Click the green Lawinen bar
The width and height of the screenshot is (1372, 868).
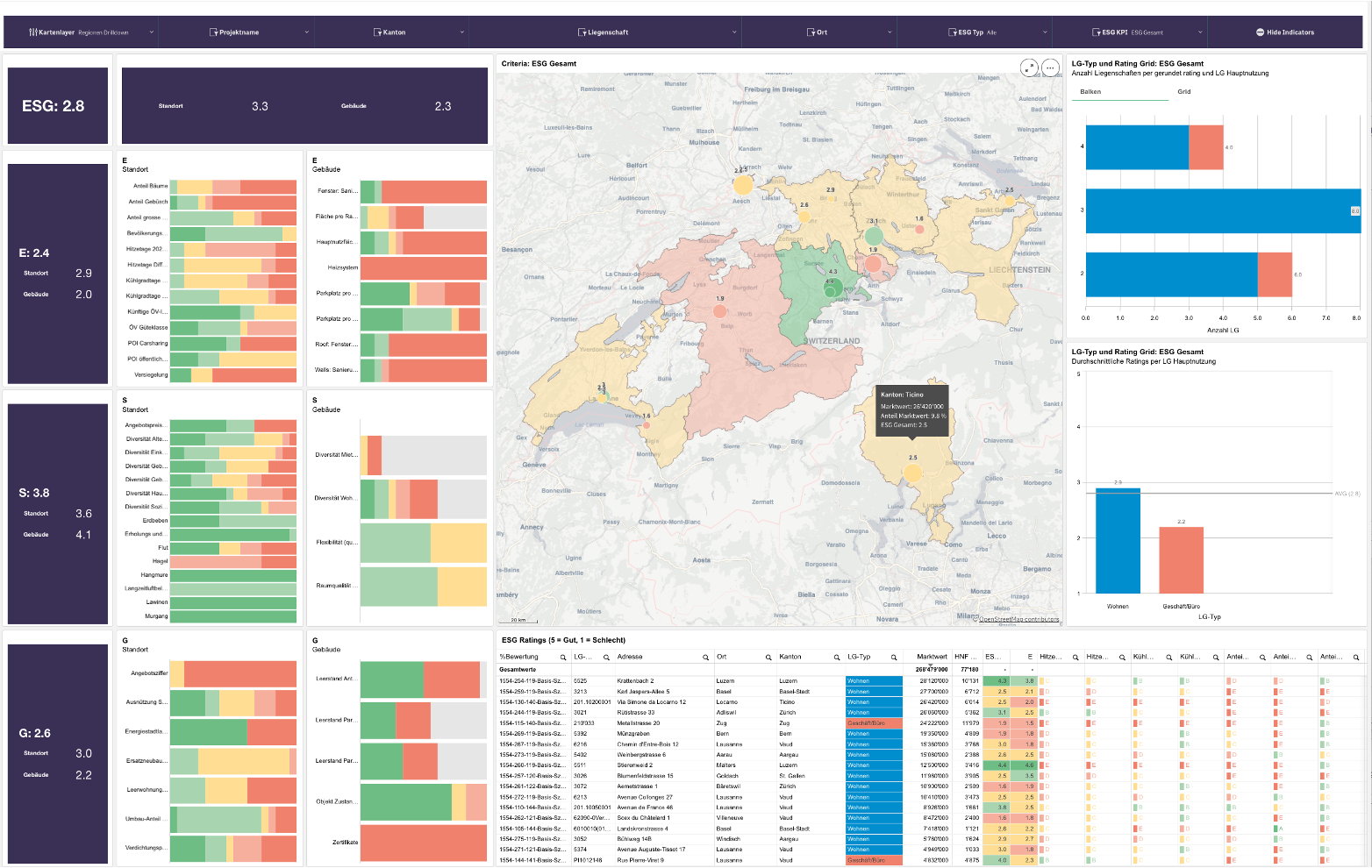233,602
